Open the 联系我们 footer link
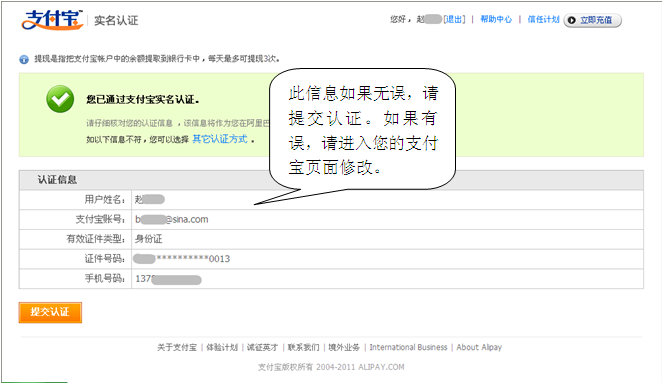662x384 pixels. (x=304, y=347)
